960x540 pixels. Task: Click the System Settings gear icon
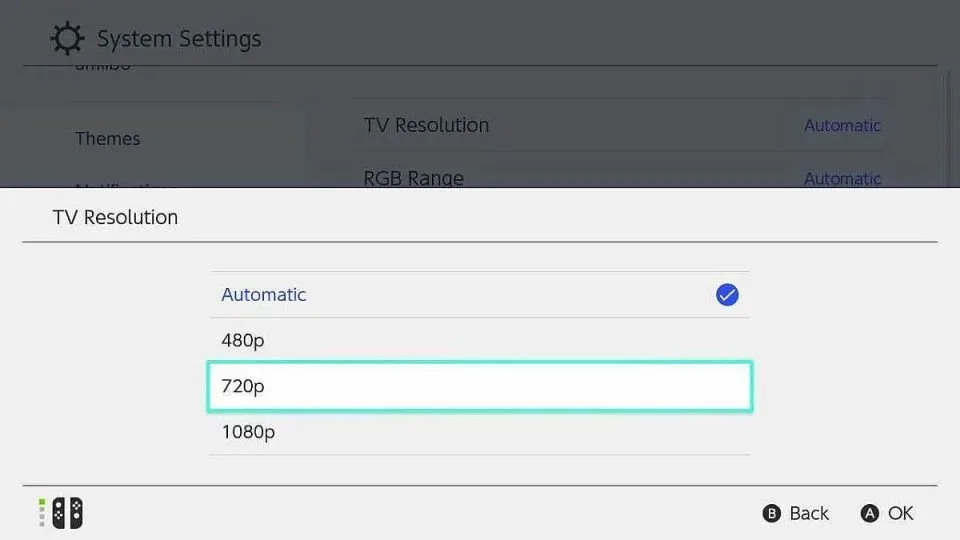tap(67, 39)
